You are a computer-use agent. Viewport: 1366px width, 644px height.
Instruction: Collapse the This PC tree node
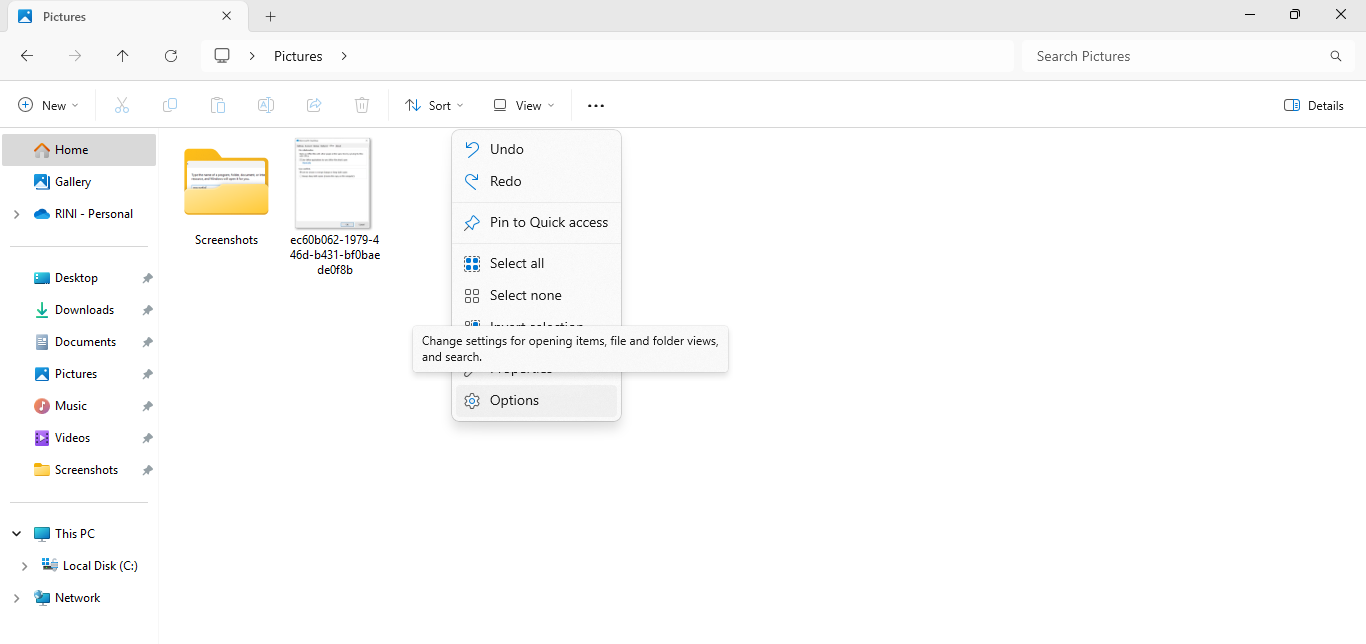click(x=16, y=534)
